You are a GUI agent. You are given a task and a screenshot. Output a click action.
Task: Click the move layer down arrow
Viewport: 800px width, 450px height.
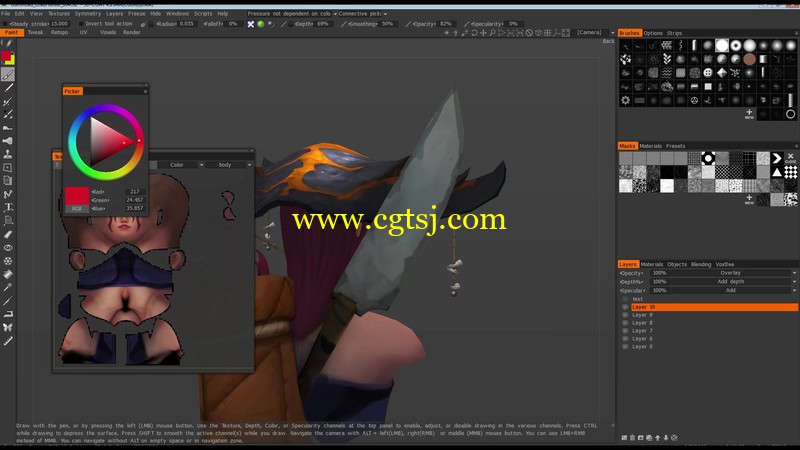tap(666, 437)
